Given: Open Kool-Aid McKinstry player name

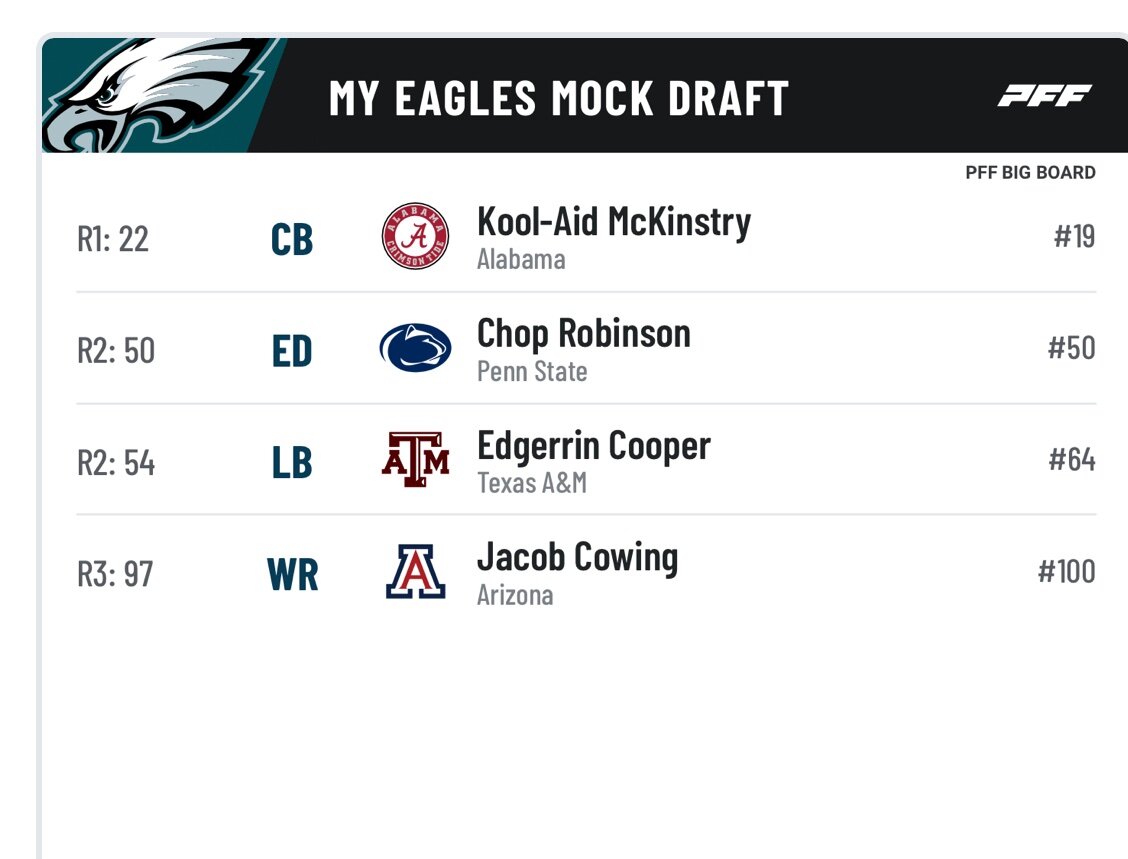Looking at the screenshot, I should pyautogui.click(x=613, y=222).
